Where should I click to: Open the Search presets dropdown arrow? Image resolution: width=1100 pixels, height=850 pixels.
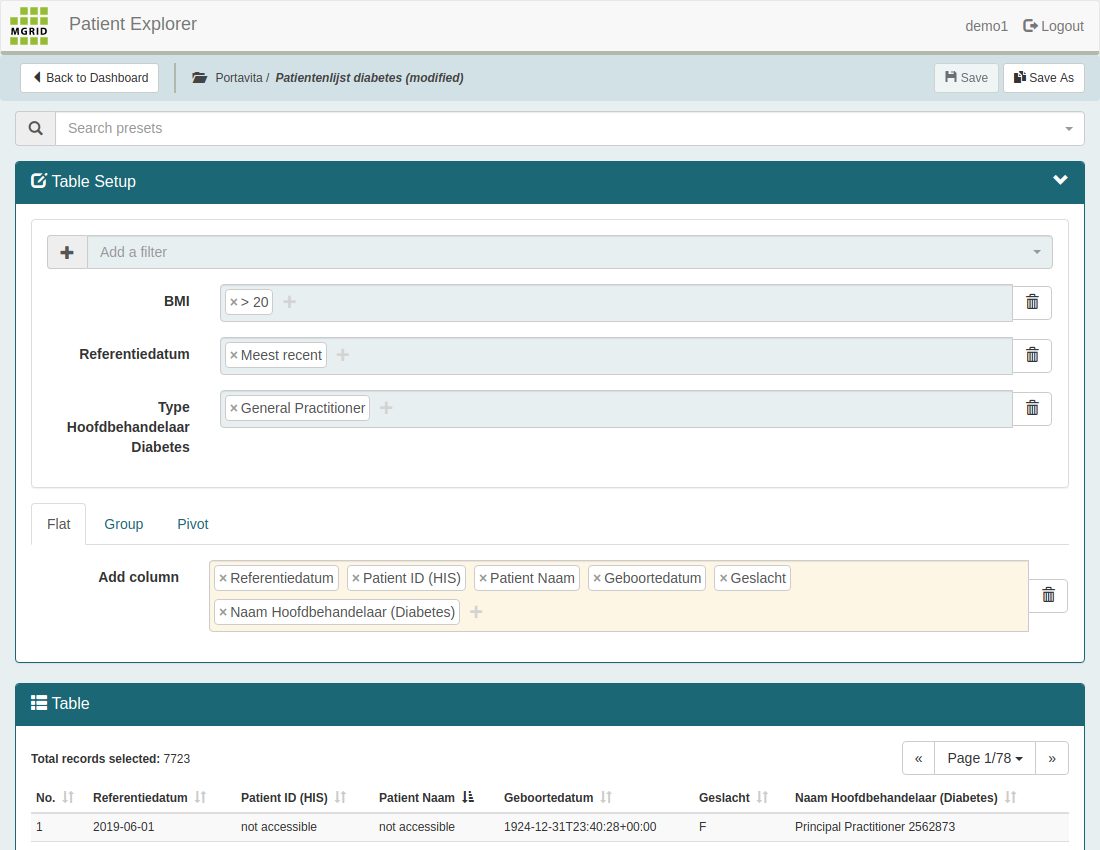(x=1068, y=128)
